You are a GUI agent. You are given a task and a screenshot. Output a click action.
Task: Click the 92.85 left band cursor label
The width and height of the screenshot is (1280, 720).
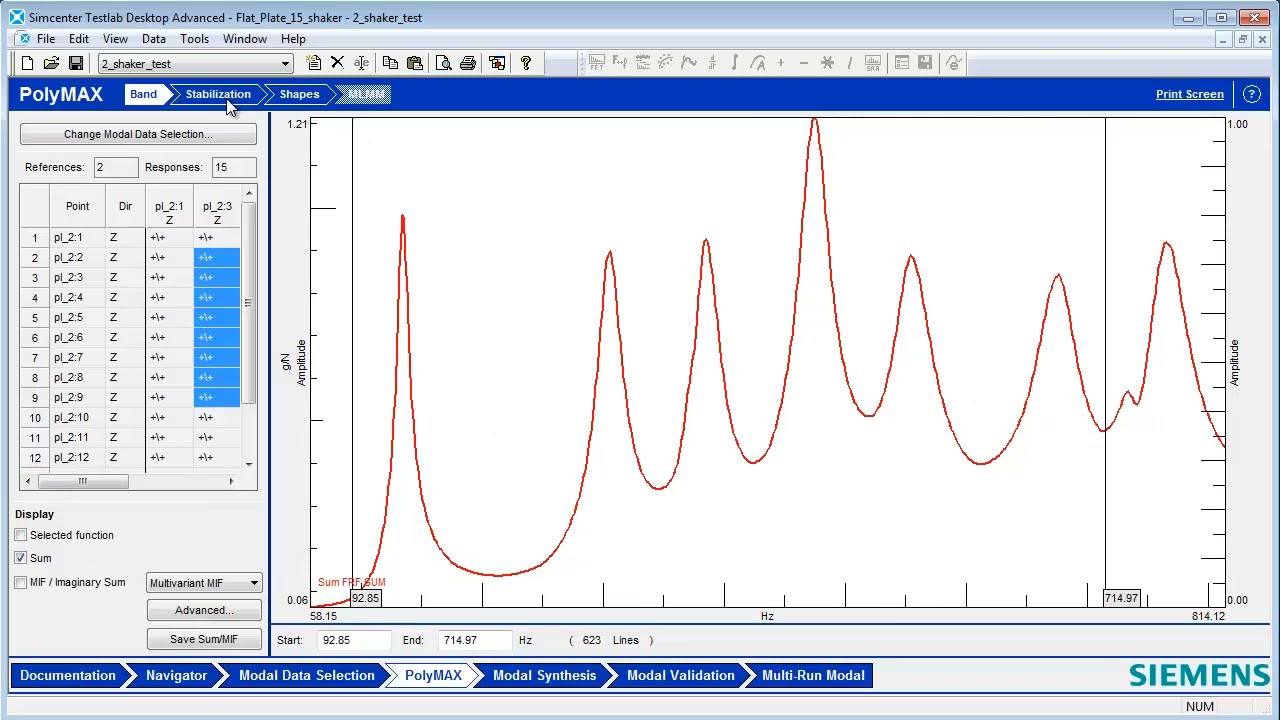(x=365, y=598)
